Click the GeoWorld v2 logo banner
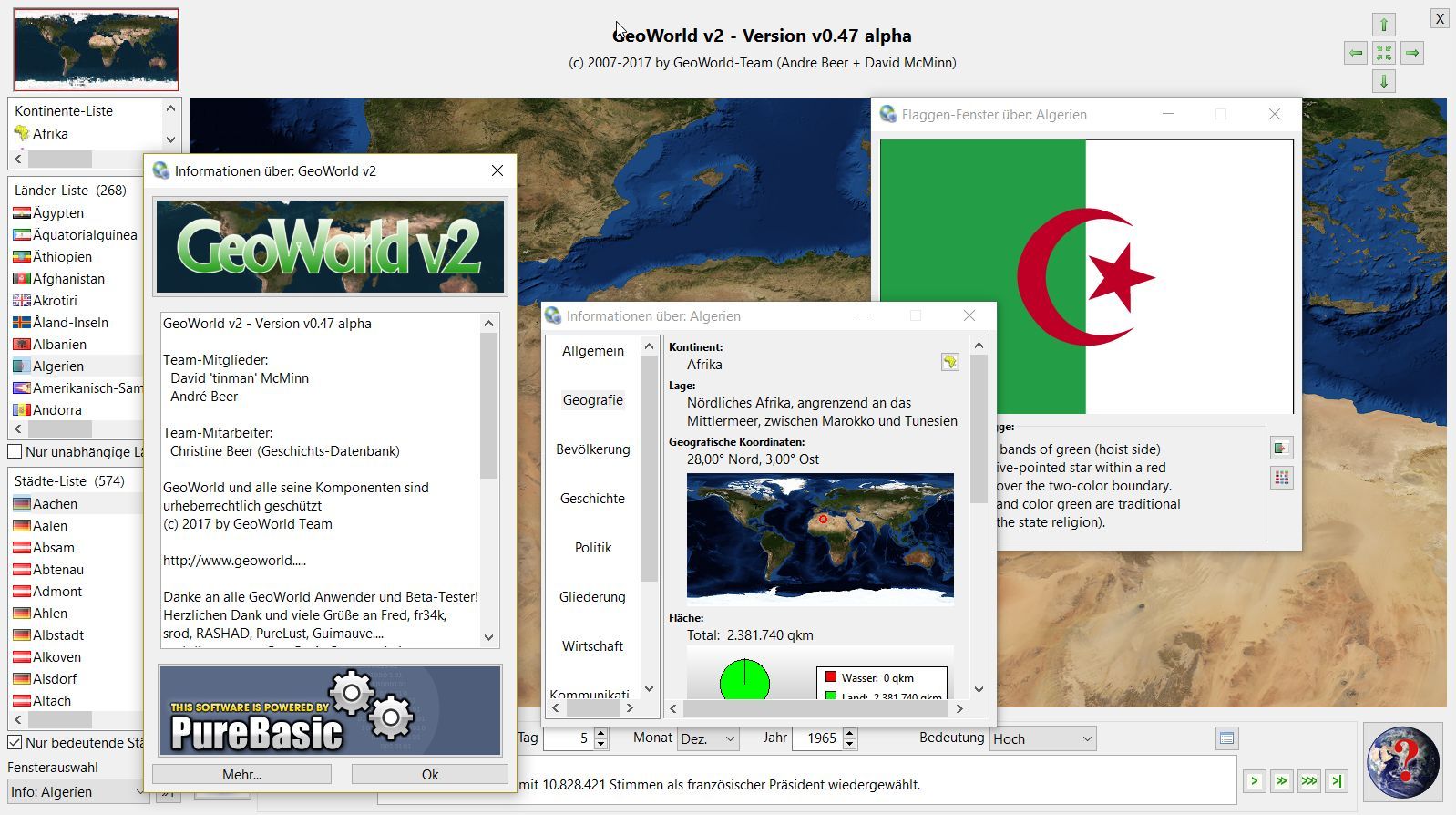 [330, 247]
